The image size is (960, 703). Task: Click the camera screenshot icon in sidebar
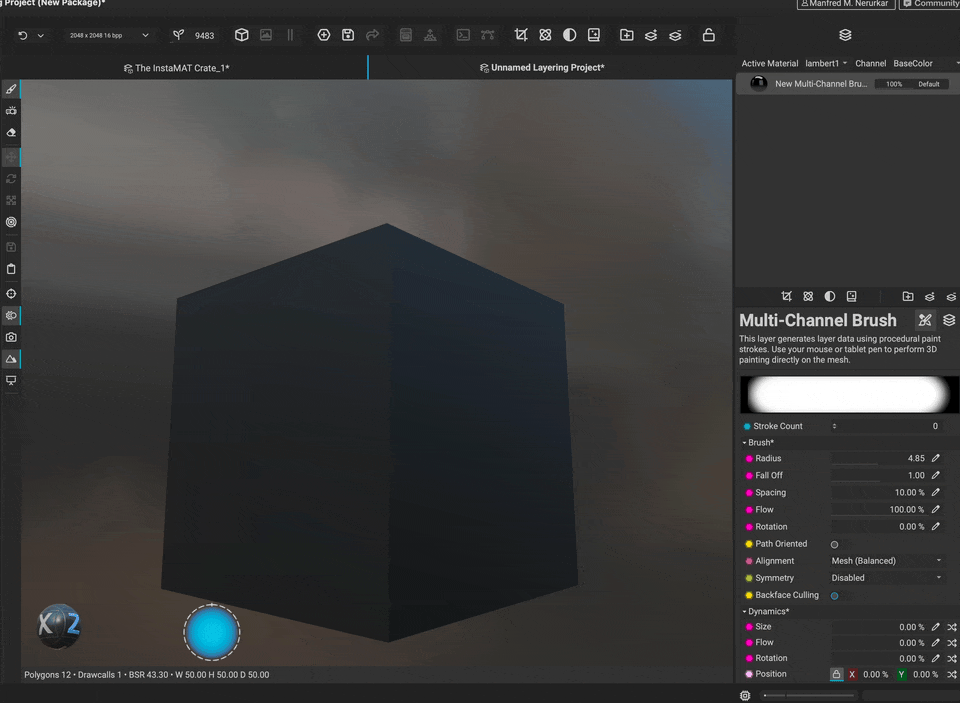pos(11,337)
